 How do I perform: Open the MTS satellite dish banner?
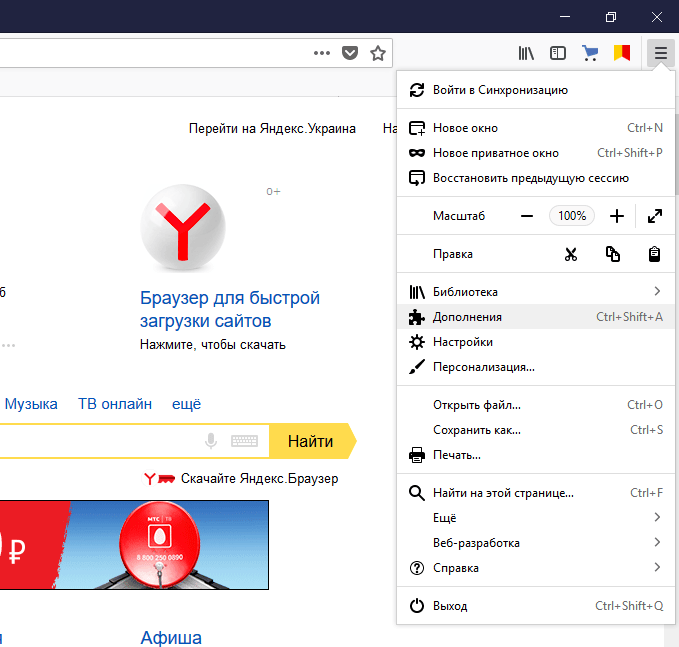[134, 545]
